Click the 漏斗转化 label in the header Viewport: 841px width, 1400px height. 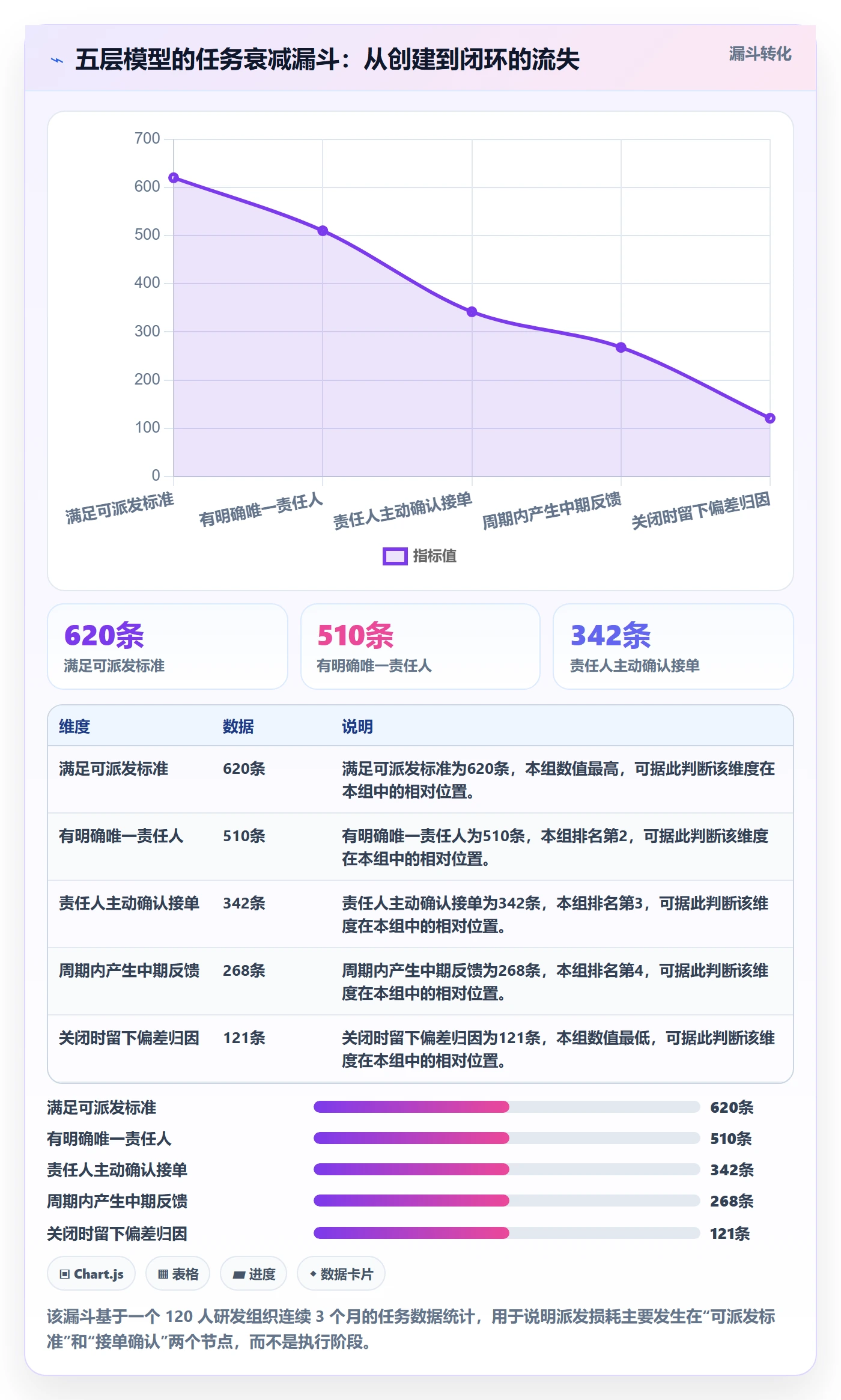click(x=760, y=54)
